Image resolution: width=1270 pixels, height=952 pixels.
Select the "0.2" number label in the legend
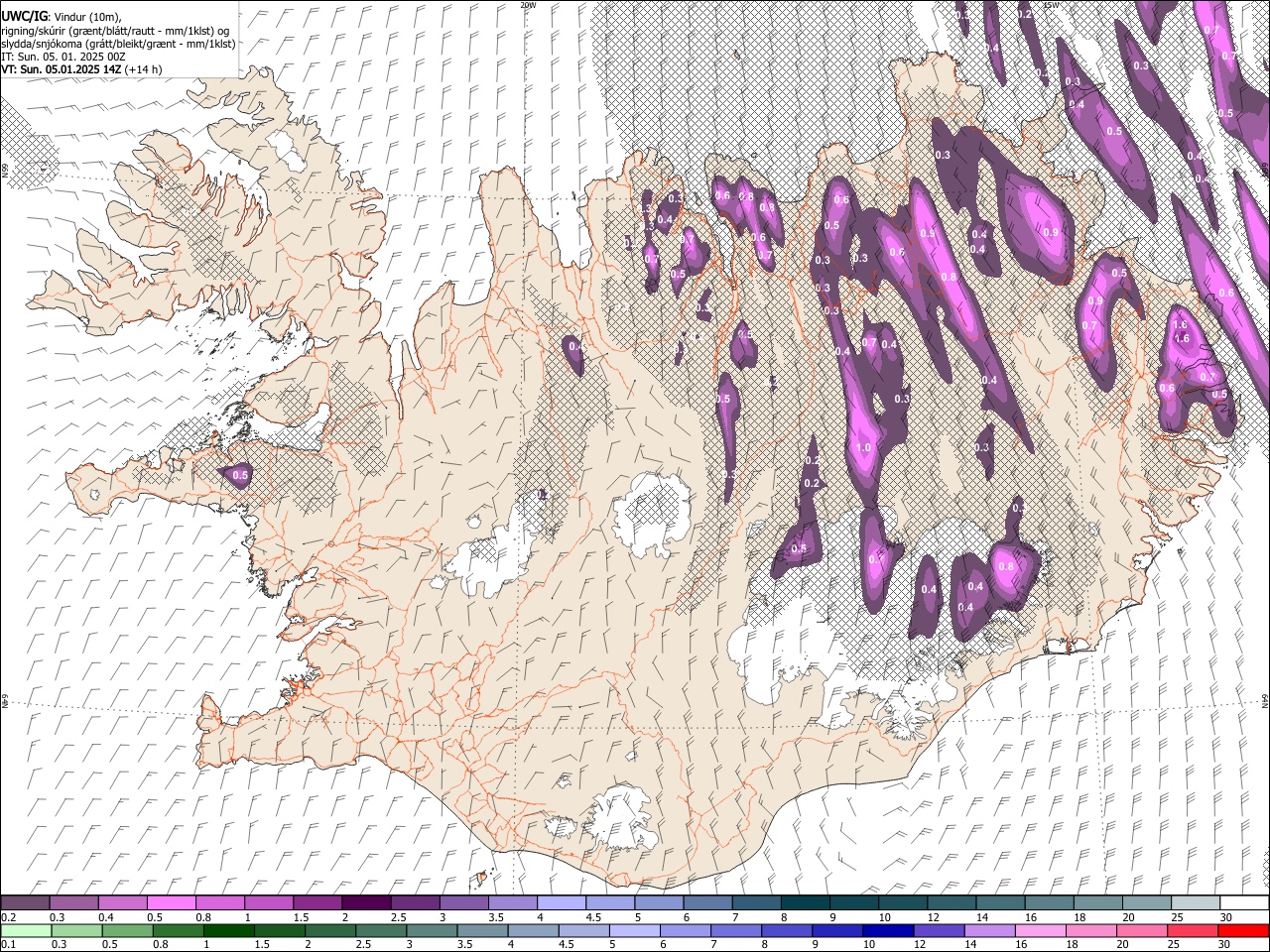point(9,916)
